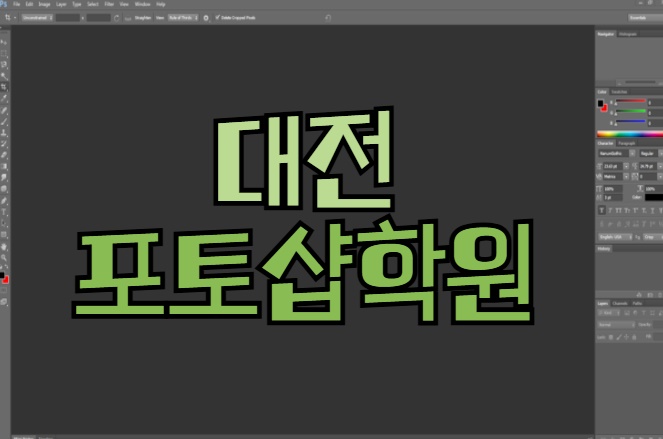Select the Rectangle shape tool

point(4,235)
